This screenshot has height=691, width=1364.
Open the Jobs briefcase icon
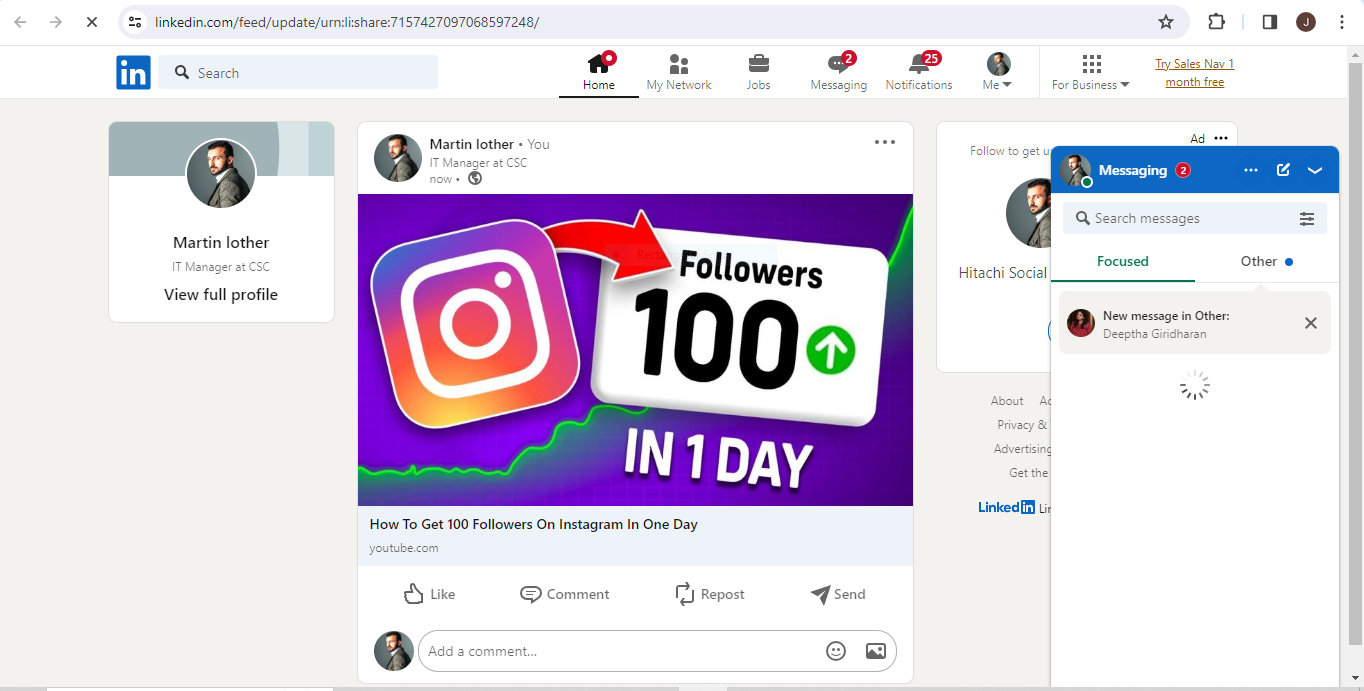759,73
